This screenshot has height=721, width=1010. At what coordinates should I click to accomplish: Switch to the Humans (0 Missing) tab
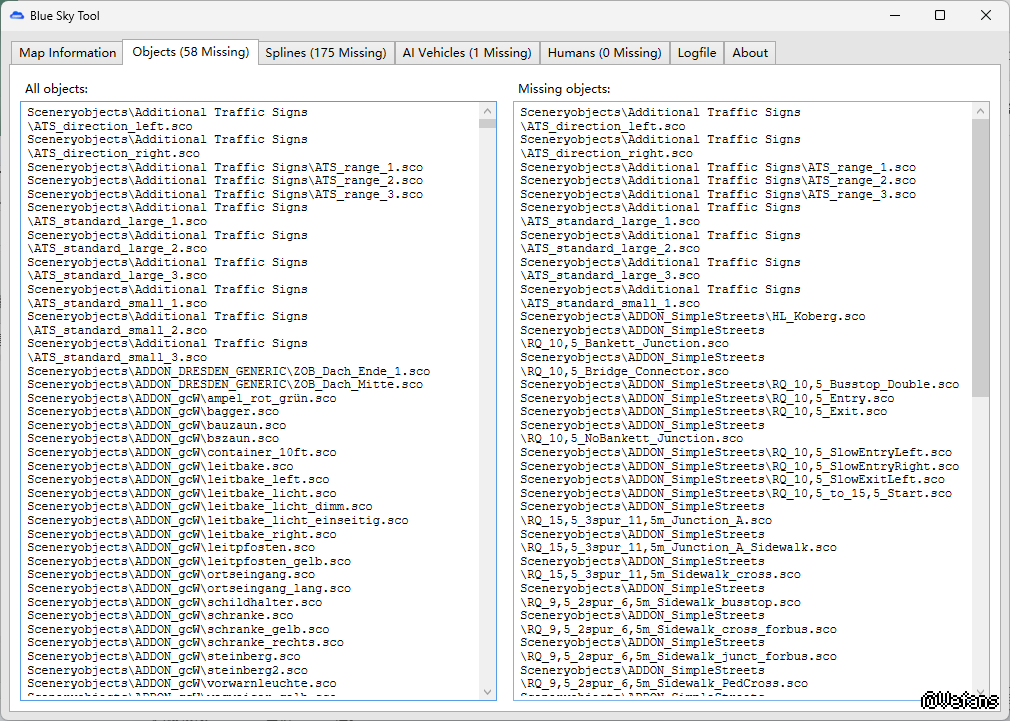604,53
